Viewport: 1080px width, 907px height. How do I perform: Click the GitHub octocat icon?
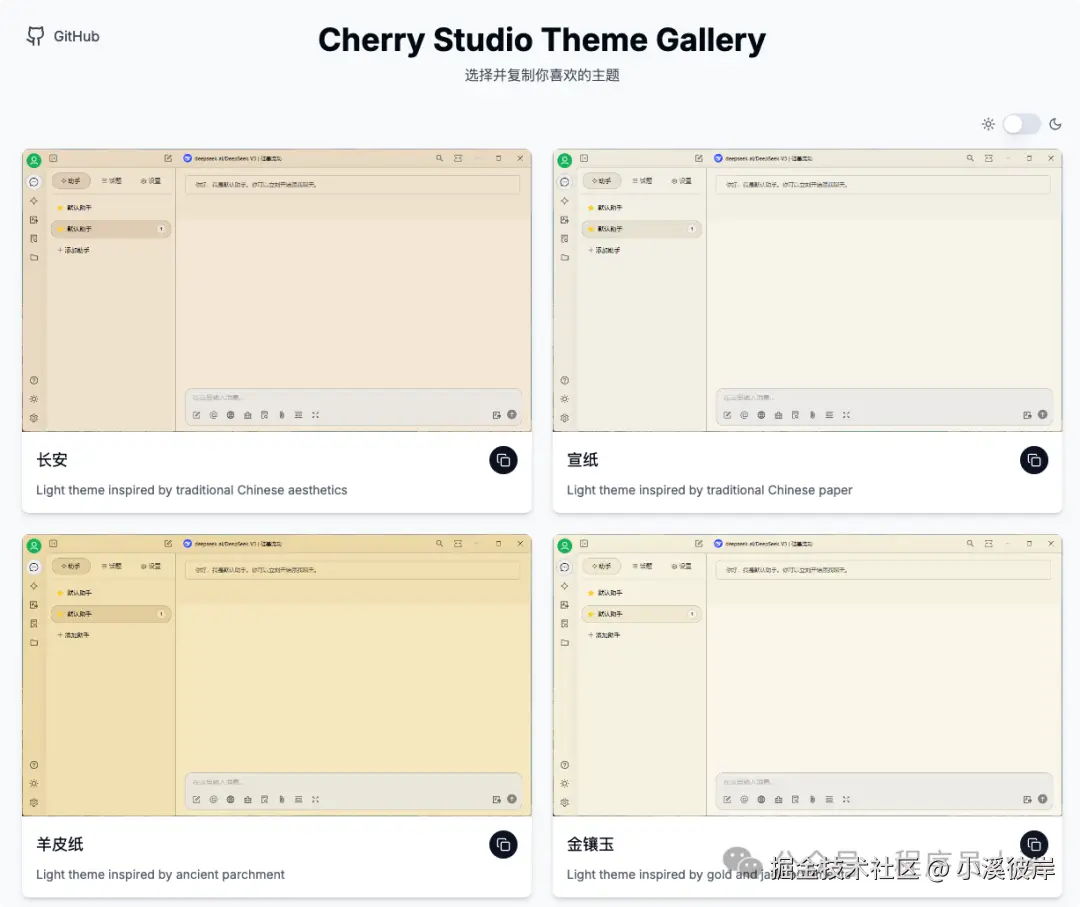pos(35,37)
